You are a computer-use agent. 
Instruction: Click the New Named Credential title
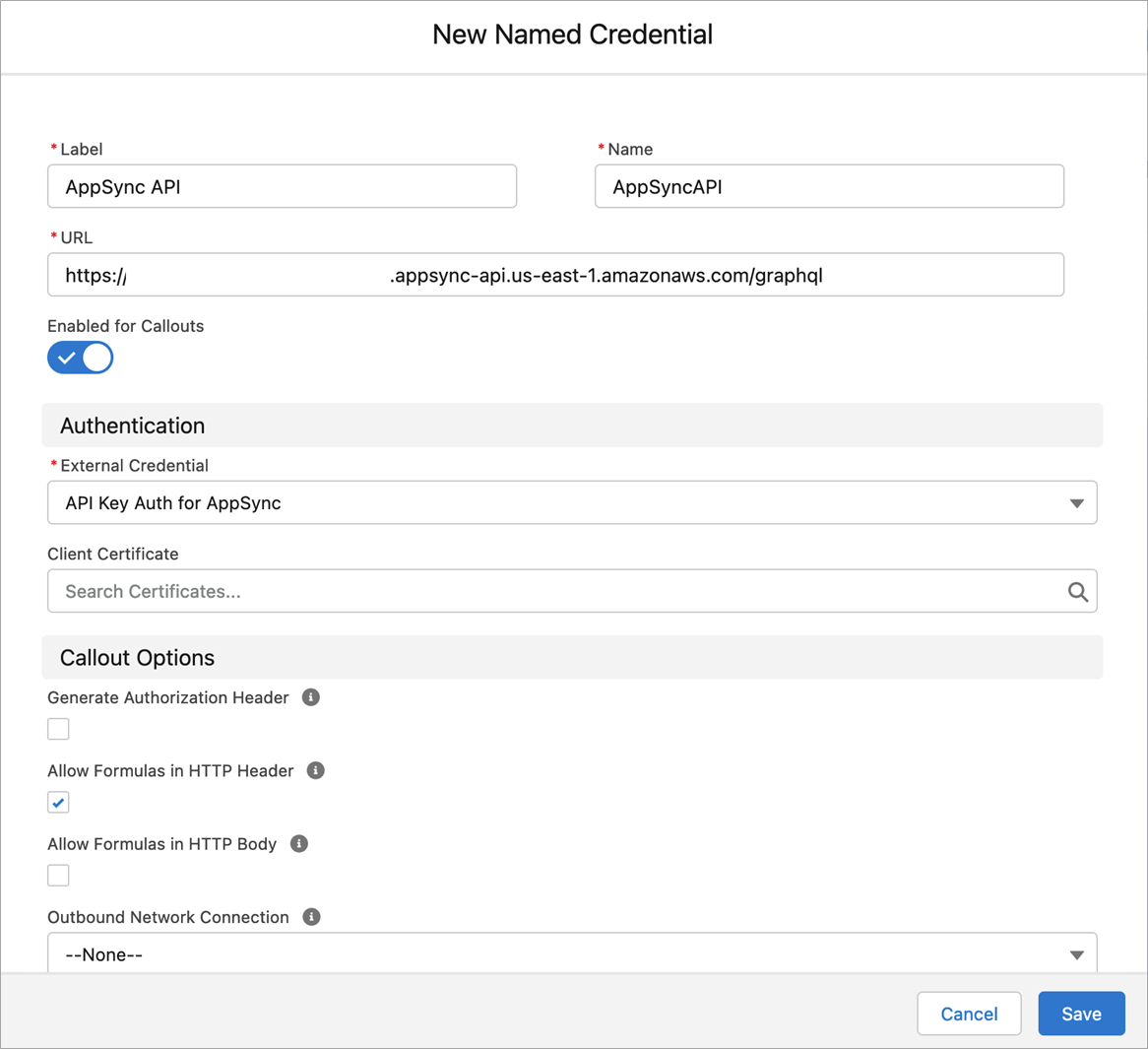(x=573, y=34)
